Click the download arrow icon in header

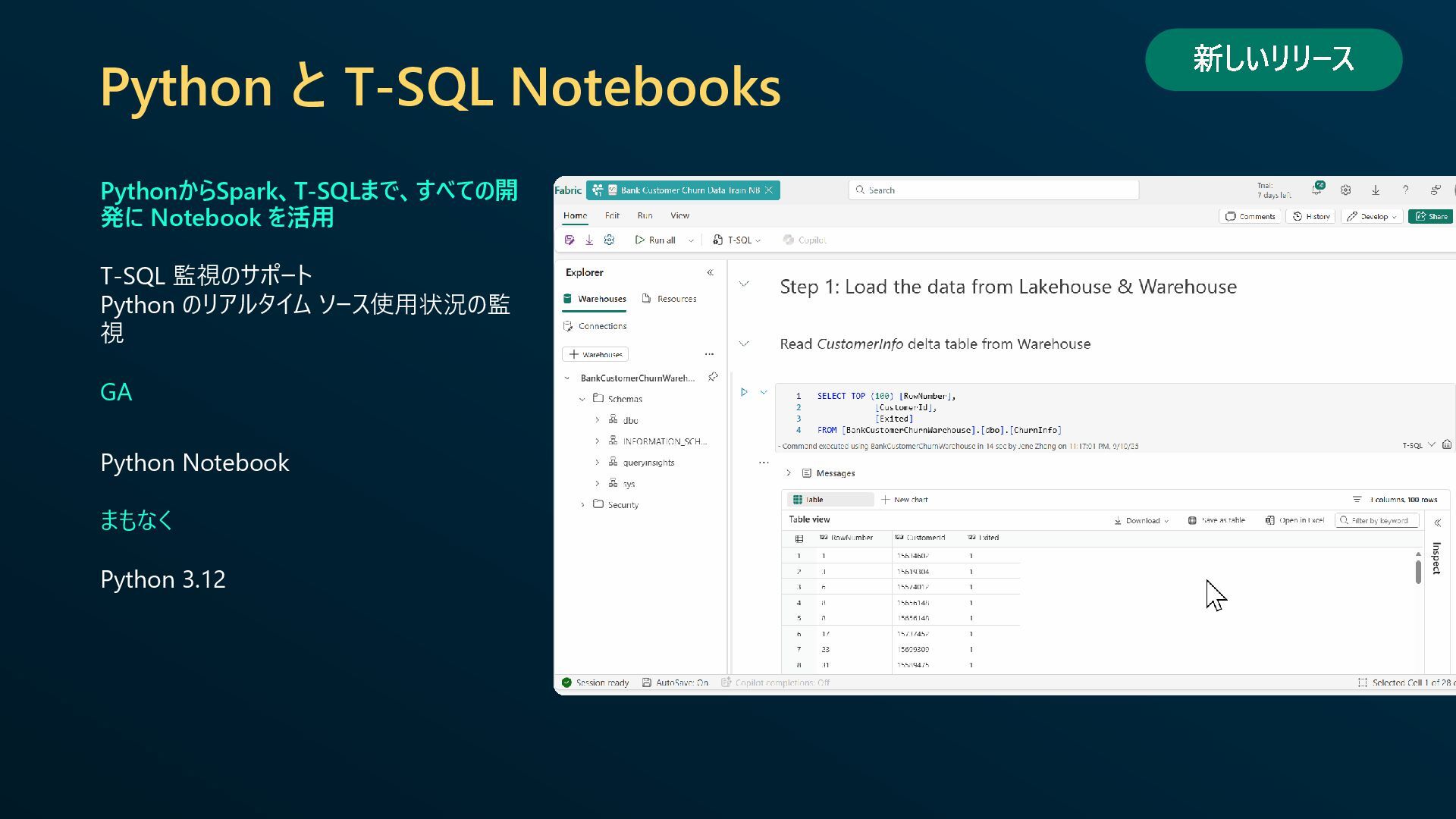(x=1375, y=190)
